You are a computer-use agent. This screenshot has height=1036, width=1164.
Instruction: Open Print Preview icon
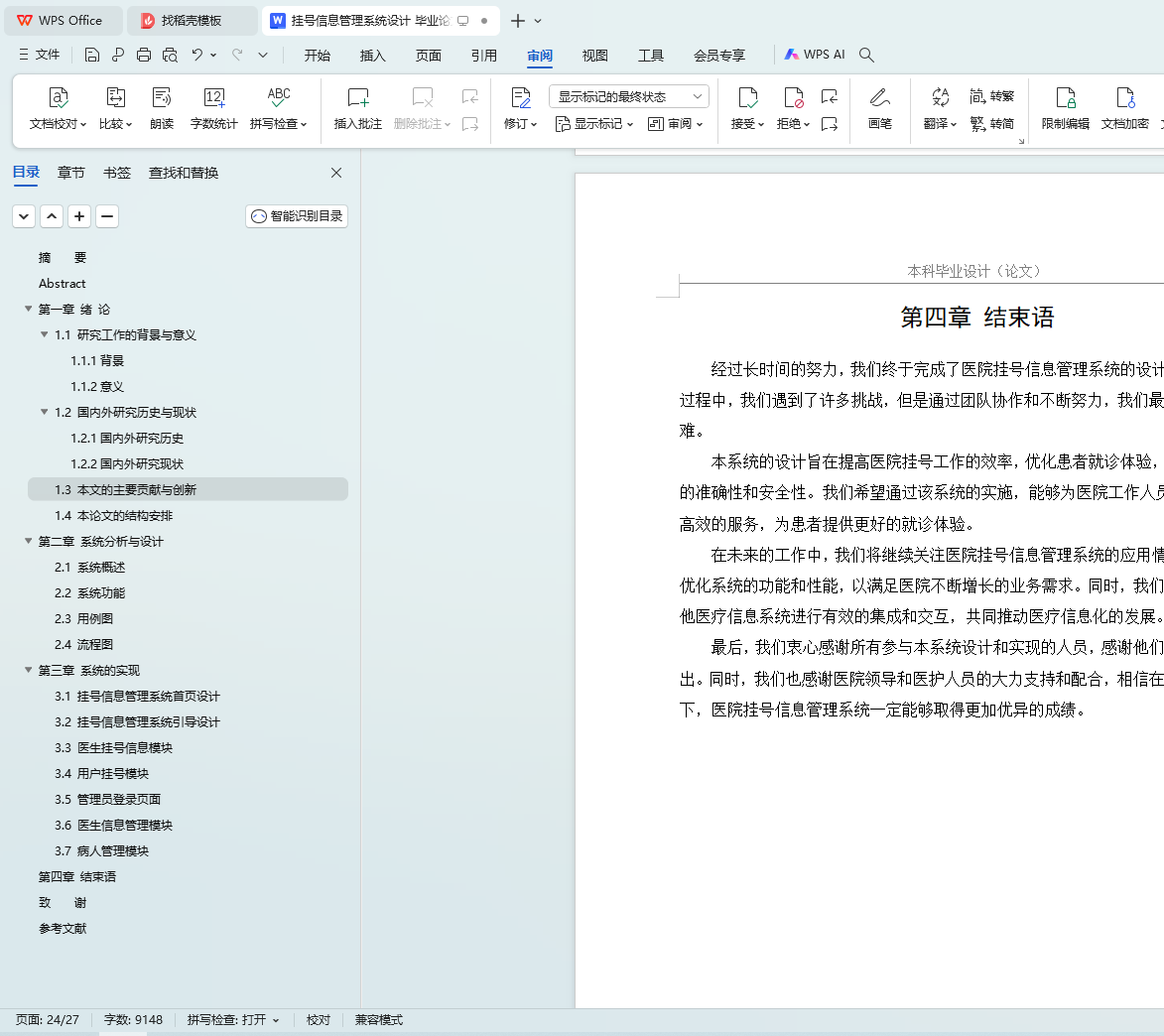[170, 55]
